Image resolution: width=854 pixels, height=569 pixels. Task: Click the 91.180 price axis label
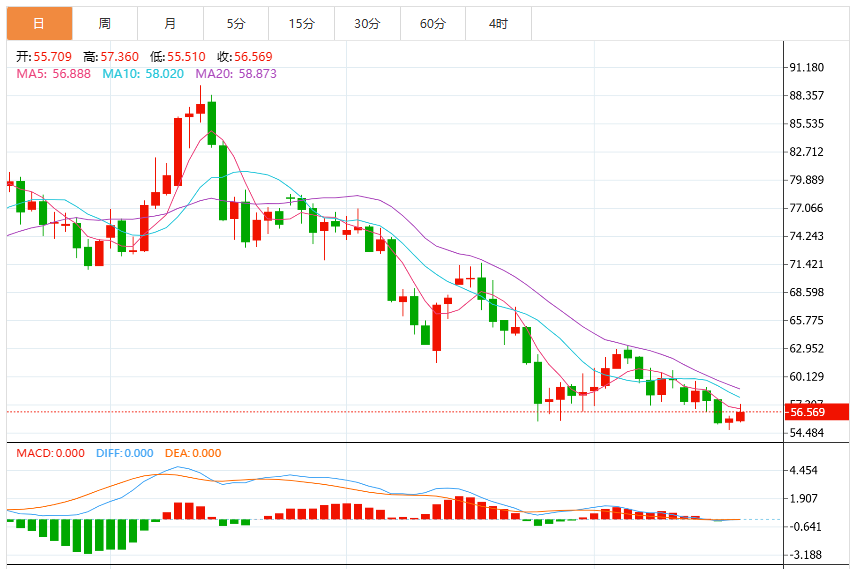[x=807, y=68]
